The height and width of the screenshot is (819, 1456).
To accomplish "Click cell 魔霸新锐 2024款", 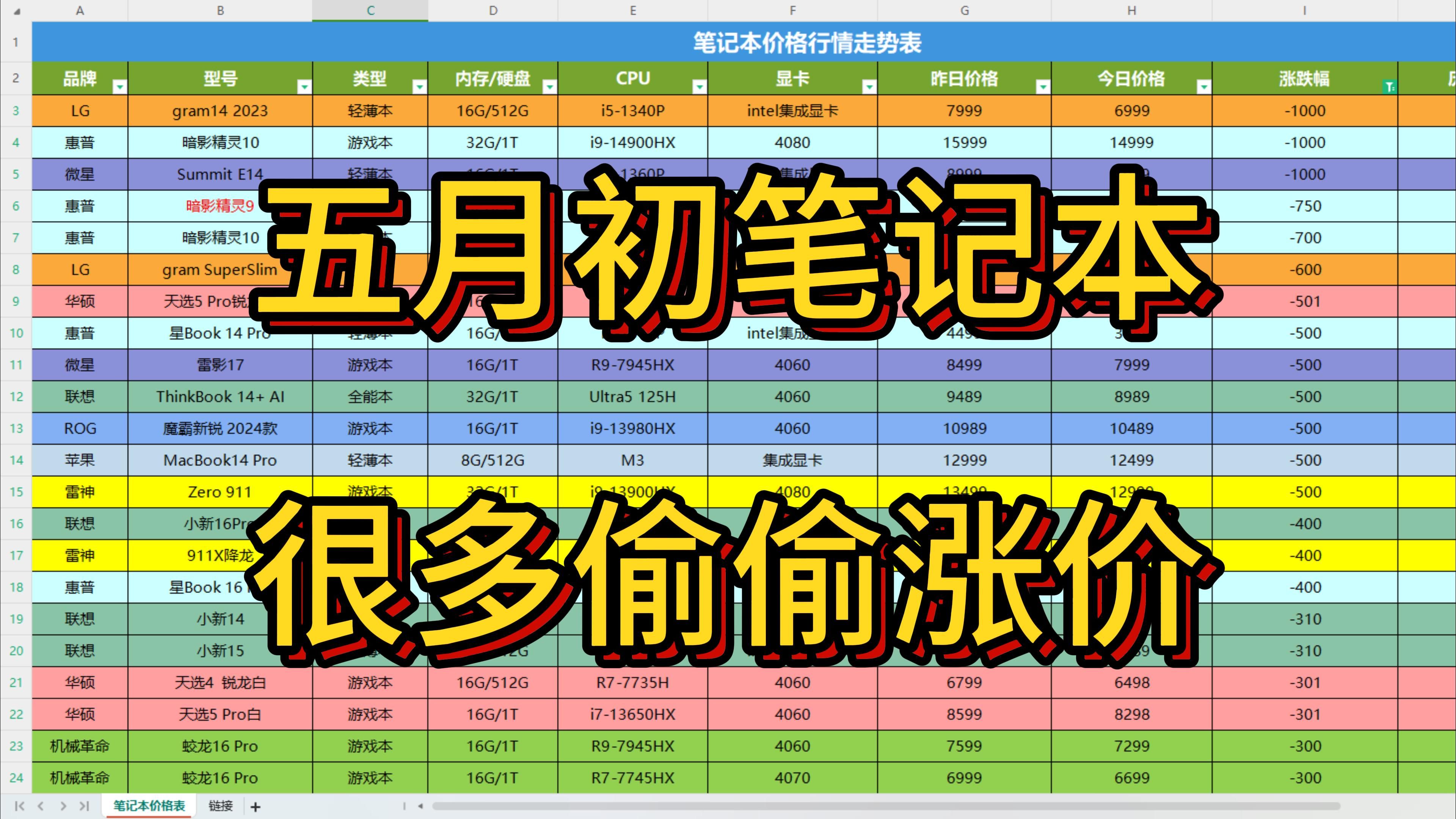I will coord(220,428).
